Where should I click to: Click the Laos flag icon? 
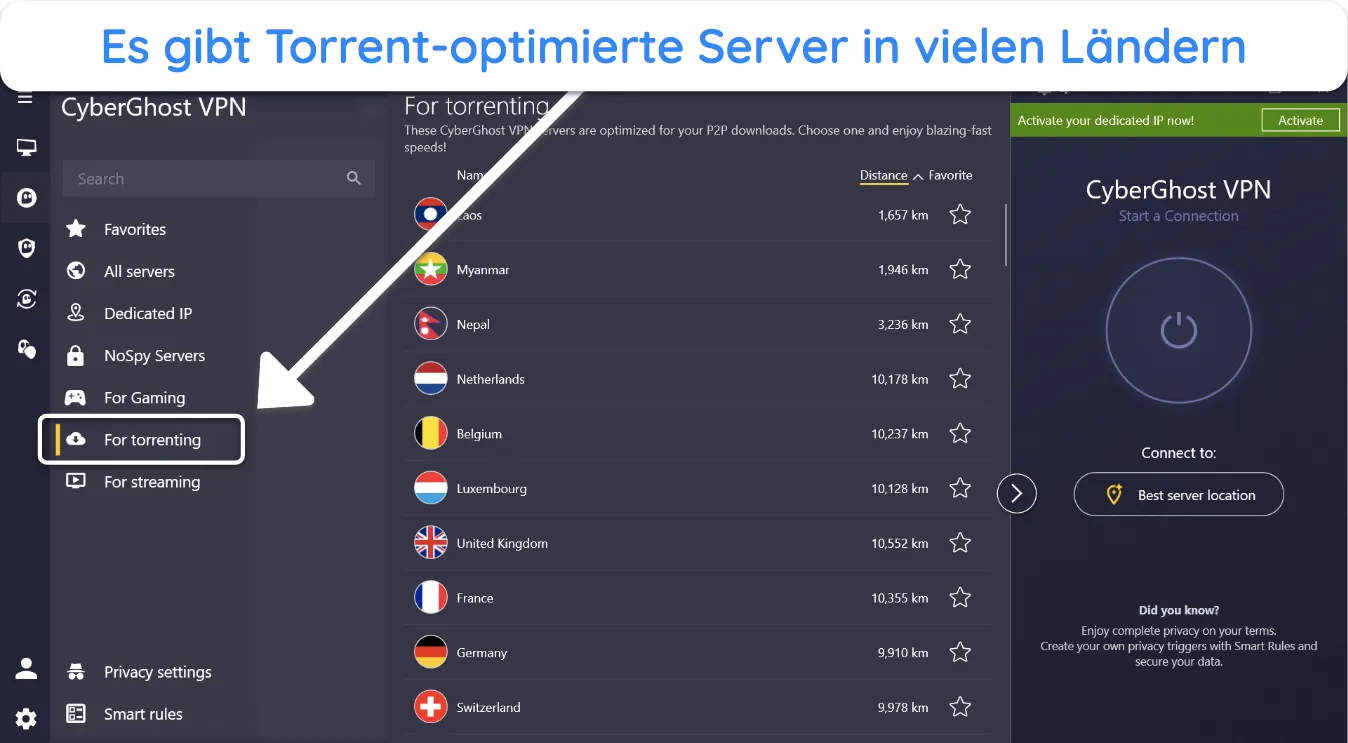point(430,215)
